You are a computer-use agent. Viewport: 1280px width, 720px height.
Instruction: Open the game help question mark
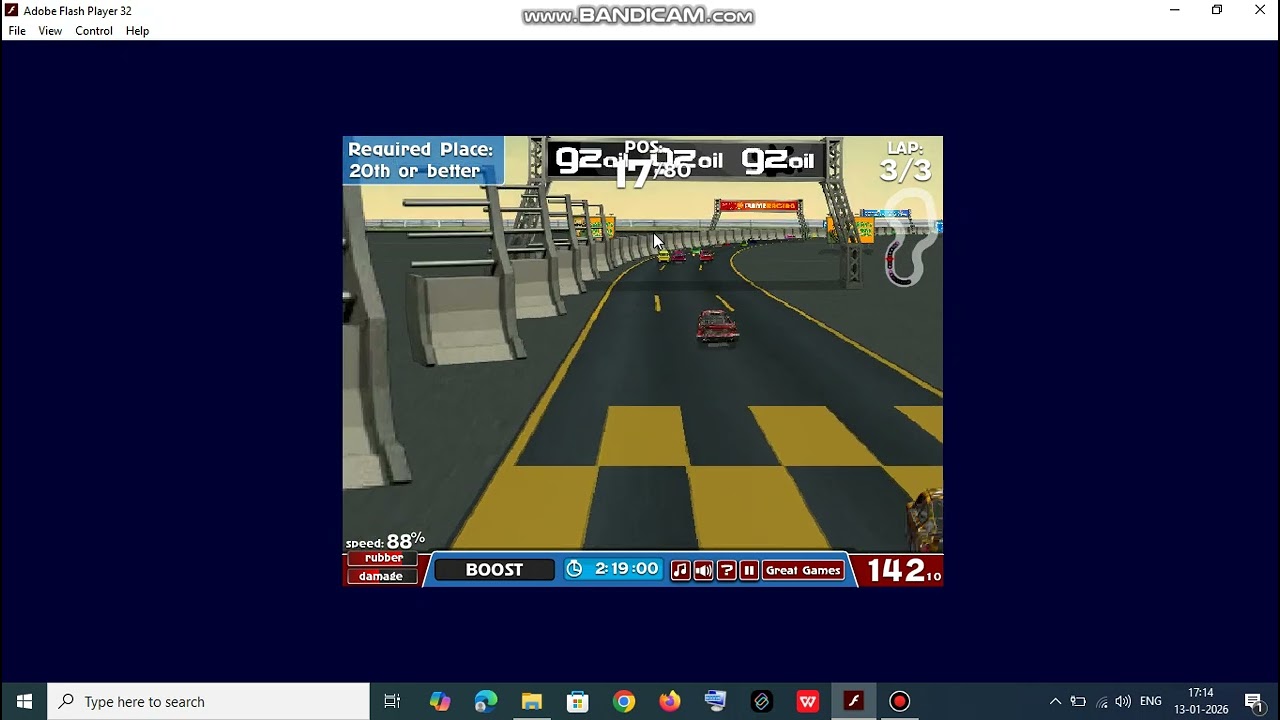point(726,570)
